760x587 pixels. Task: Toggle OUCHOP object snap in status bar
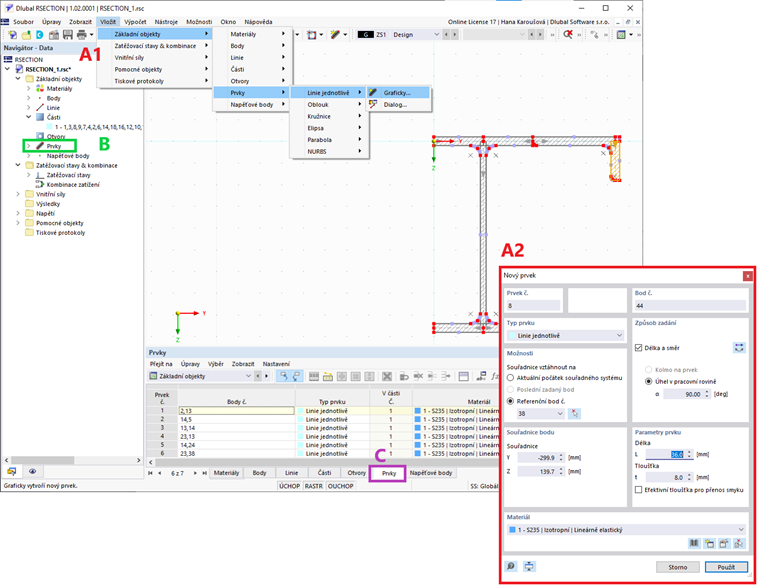tap(341, 486)
